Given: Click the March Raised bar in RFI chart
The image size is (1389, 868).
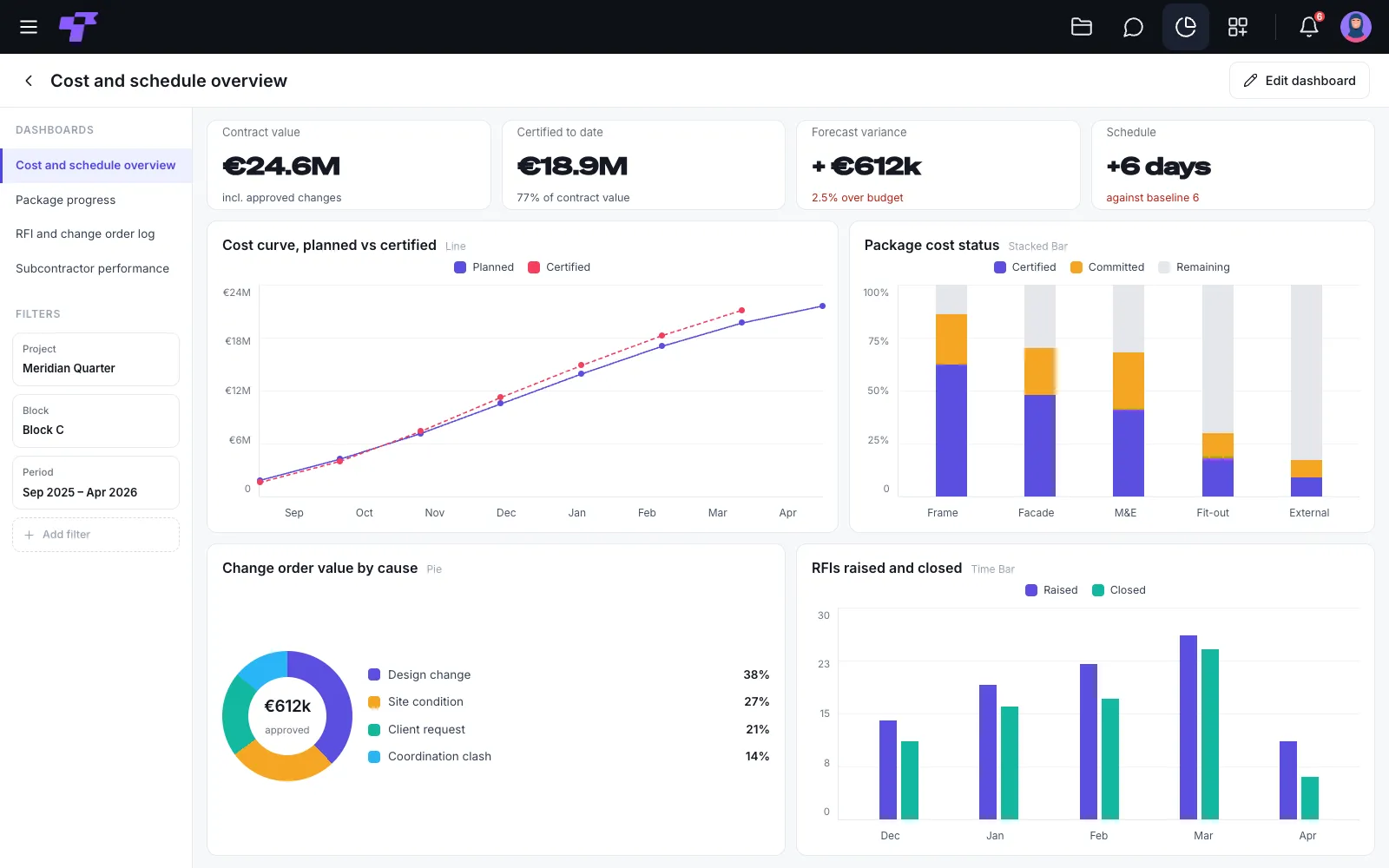Looking at the screenshot, I should [x=1188, y=727].
